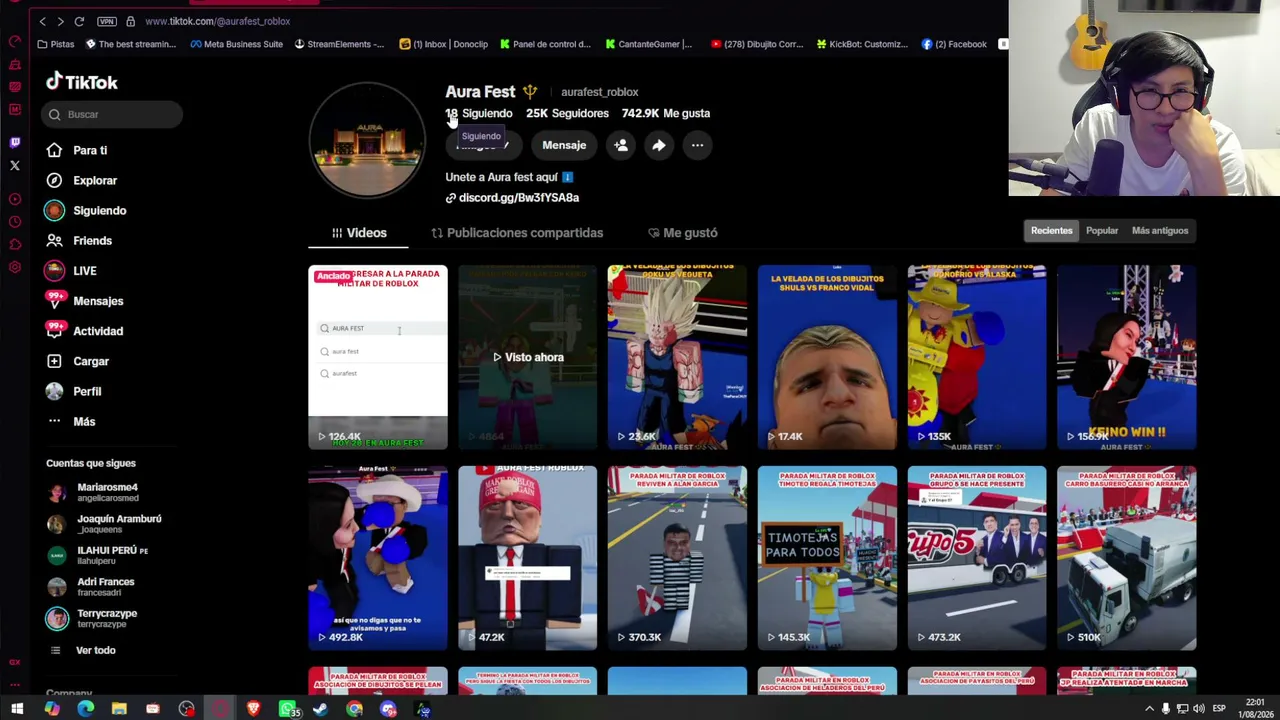Switch to the Me gustó tab
1280x720 pixels.
click(x=683, y=233)
